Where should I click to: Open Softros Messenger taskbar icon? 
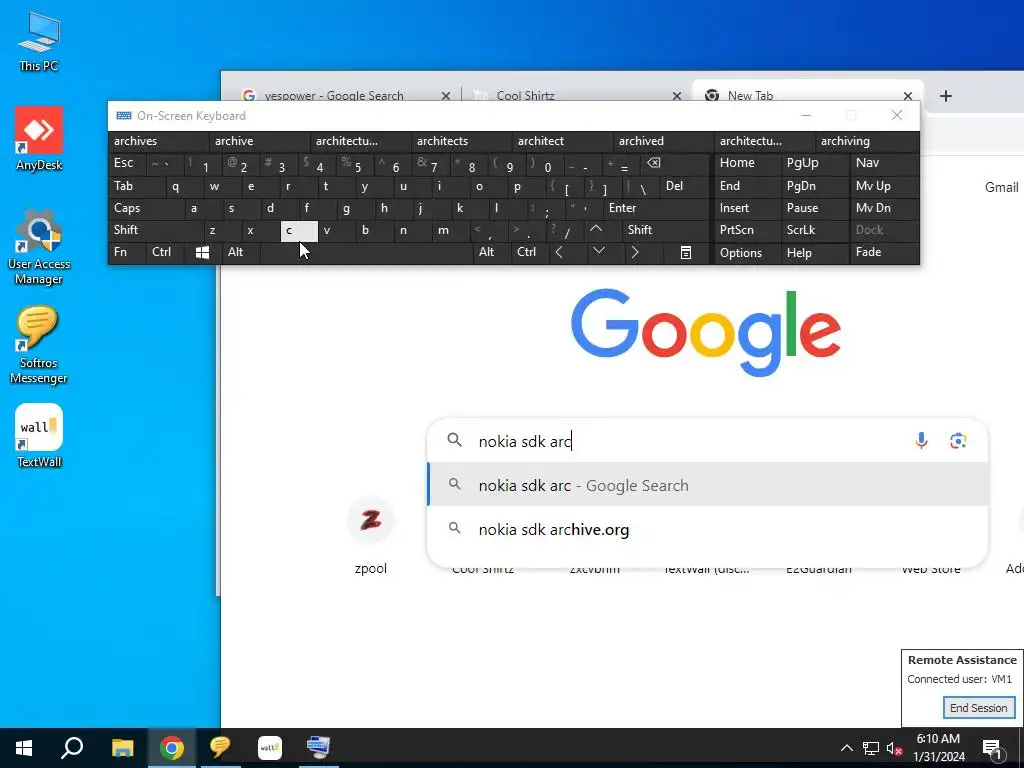click(220, 748)
